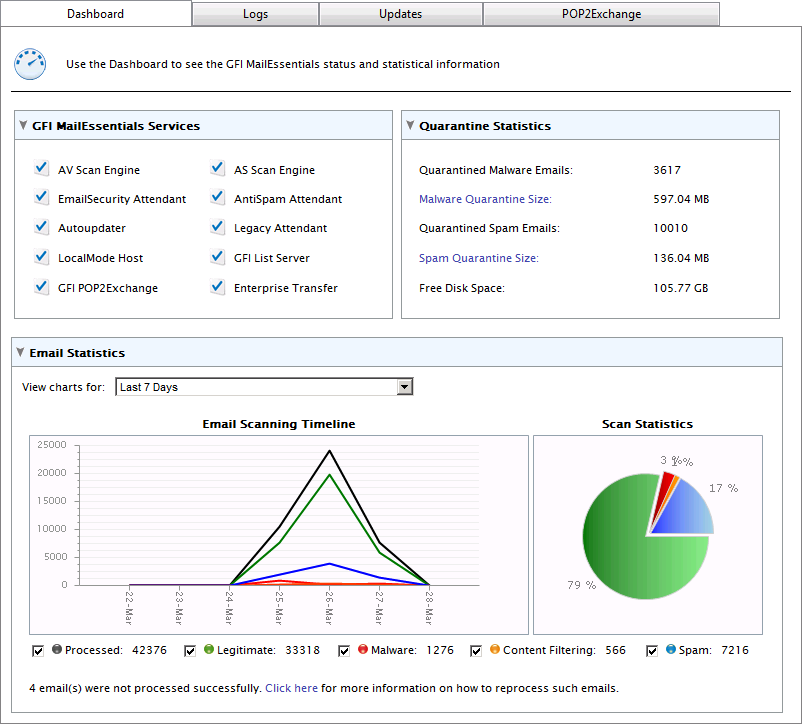This screenshot has height=724, width=802.
Task: Click the AV Scan Engine status checkmark
Action: click(x=41, y=168)
